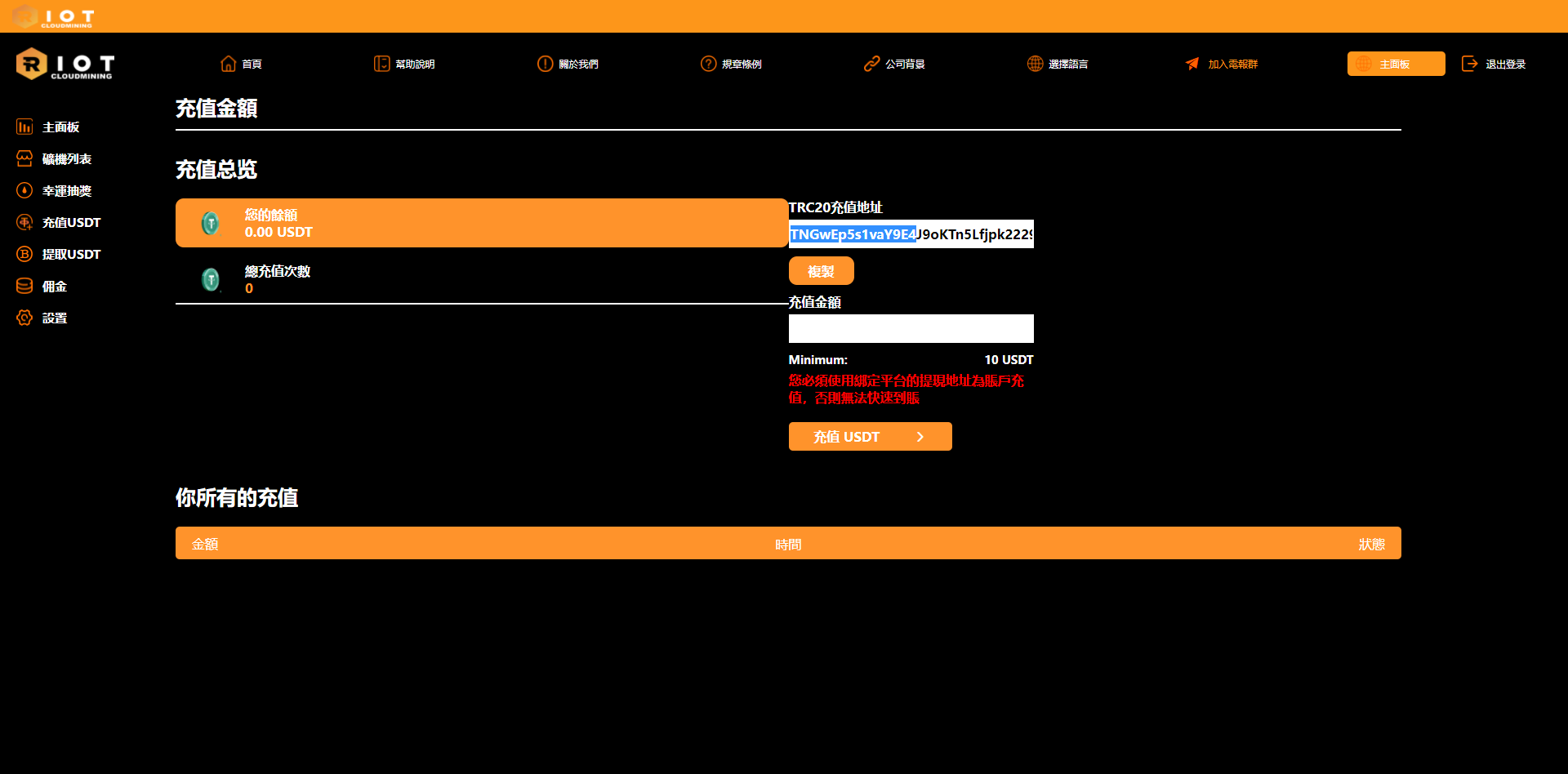Open the 規章條例 rules page

[731, 64]
